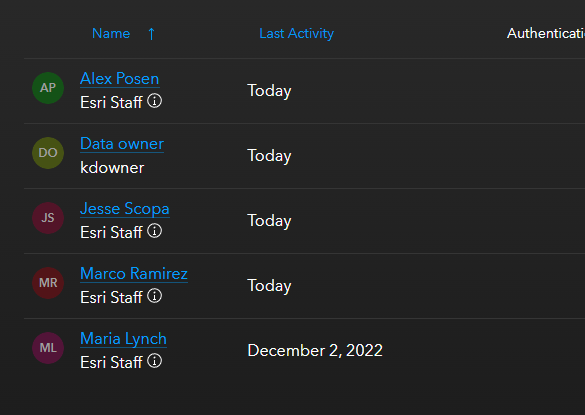Screen dimensions: 585x415
Task: Toggle the ascending sort arrow next to Name
Action: point(151,34)
